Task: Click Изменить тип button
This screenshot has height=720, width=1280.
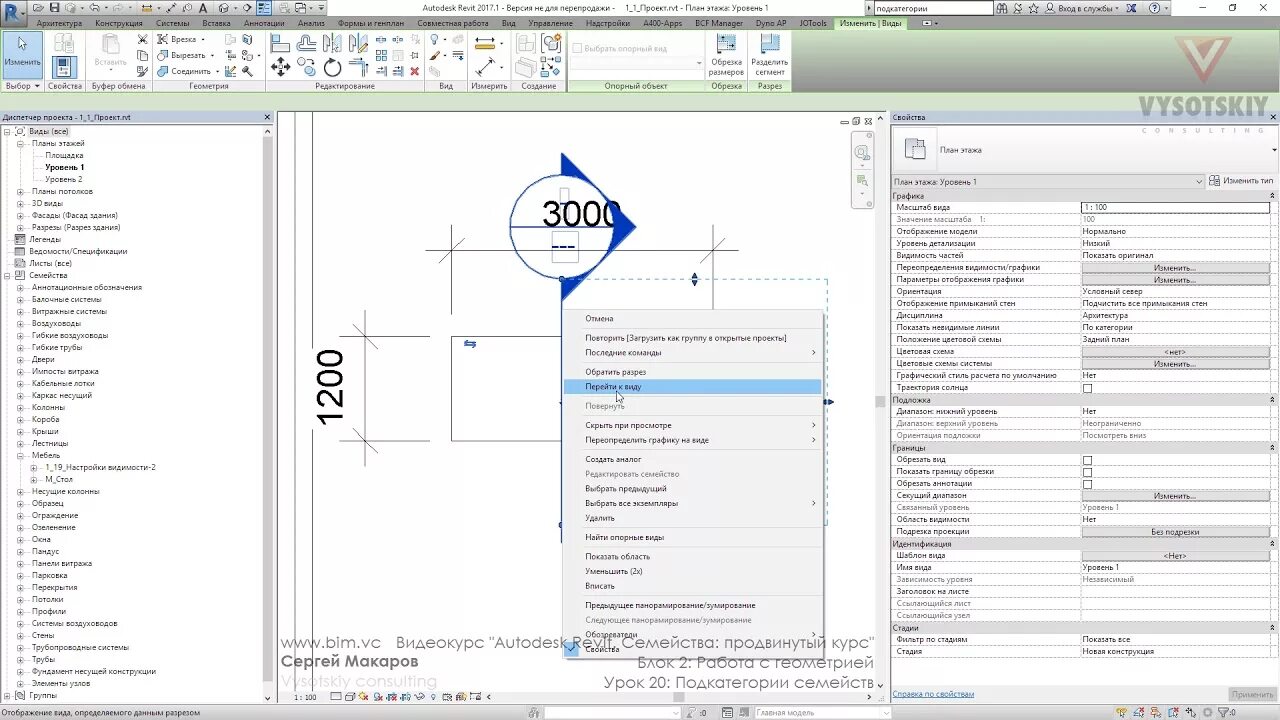Action: pyautogui.click(x=1242, y=181)
